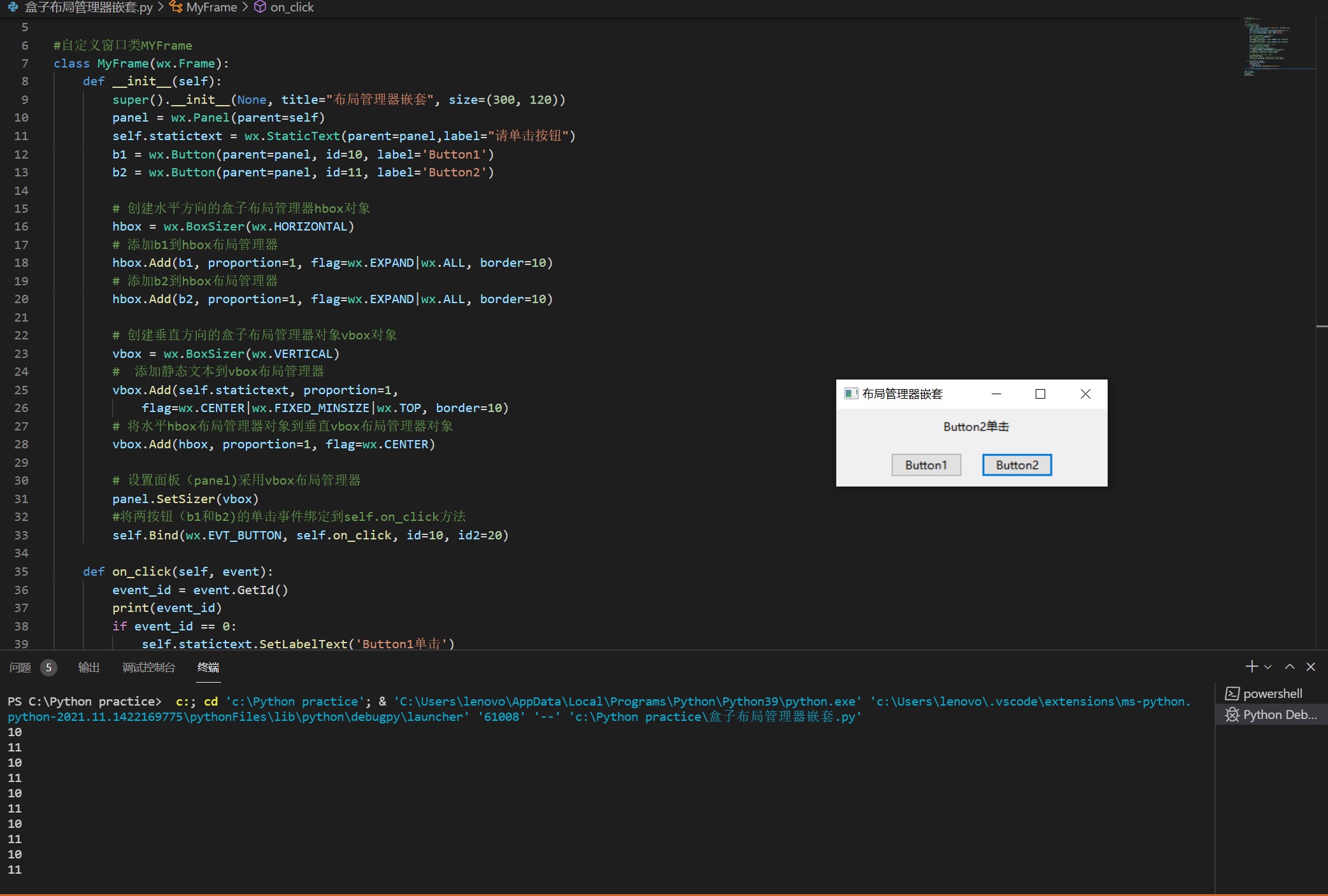Select the powershell terminal entry
This screenshot has width=1328, height=896.
1271,693
